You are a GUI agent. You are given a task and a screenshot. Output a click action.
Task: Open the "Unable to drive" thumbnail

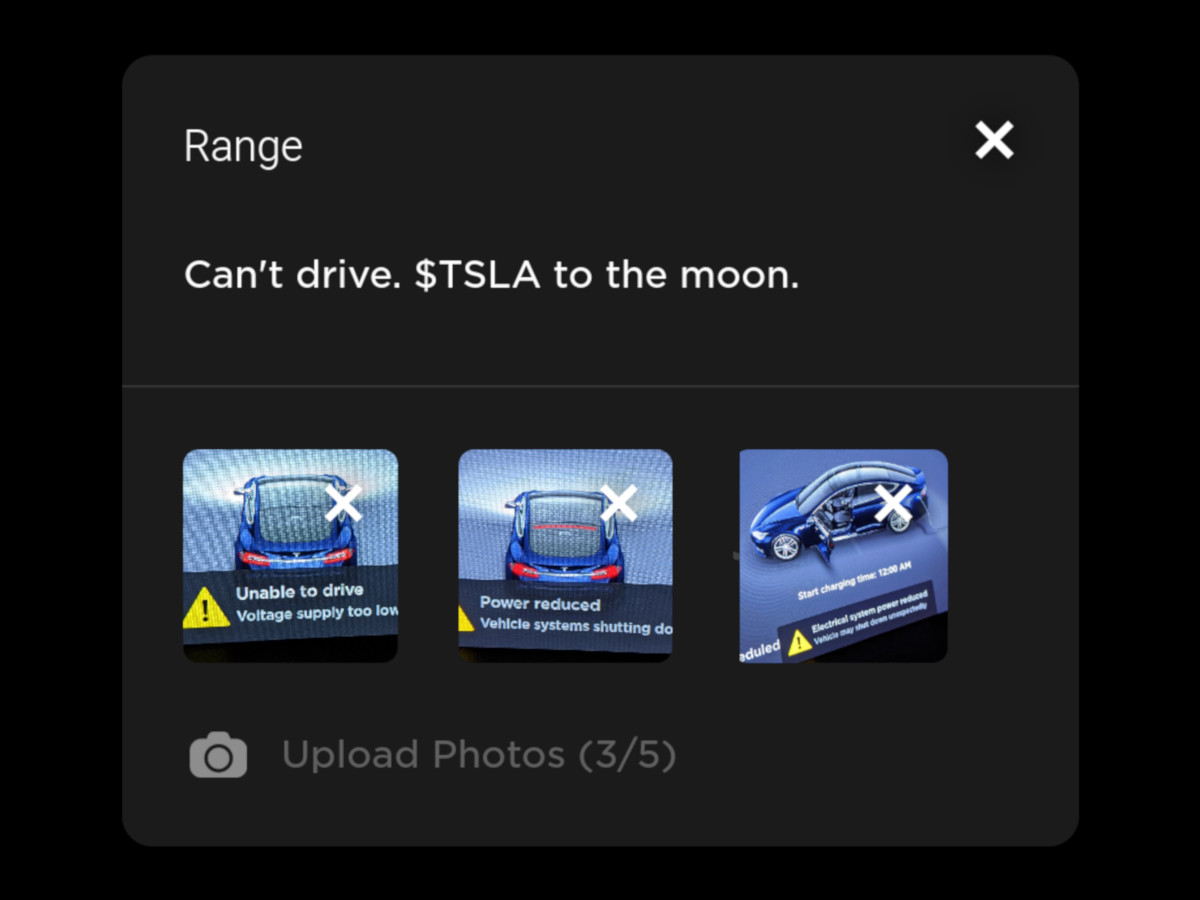pyautogui.click(x=290, y=556)
